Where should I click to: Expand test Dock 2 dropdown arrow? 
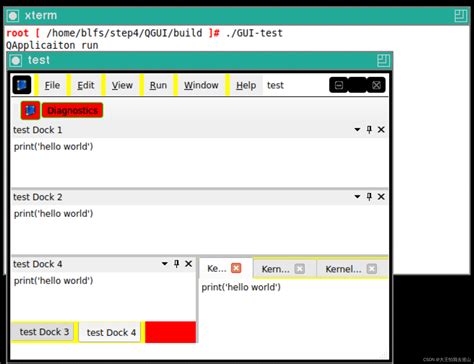tap(357, 197)
